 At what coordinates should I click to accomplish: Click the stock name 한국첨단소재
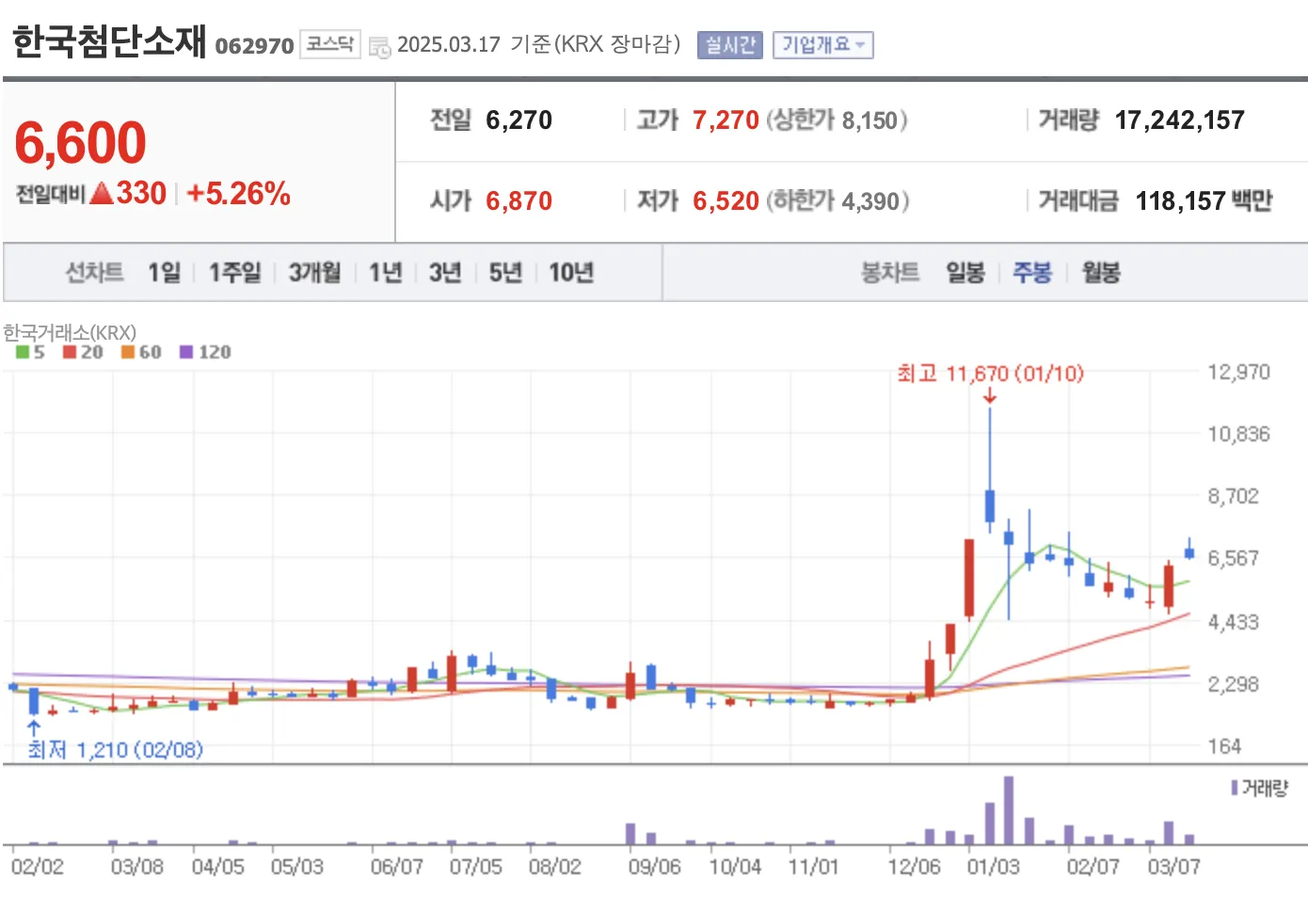109,41
